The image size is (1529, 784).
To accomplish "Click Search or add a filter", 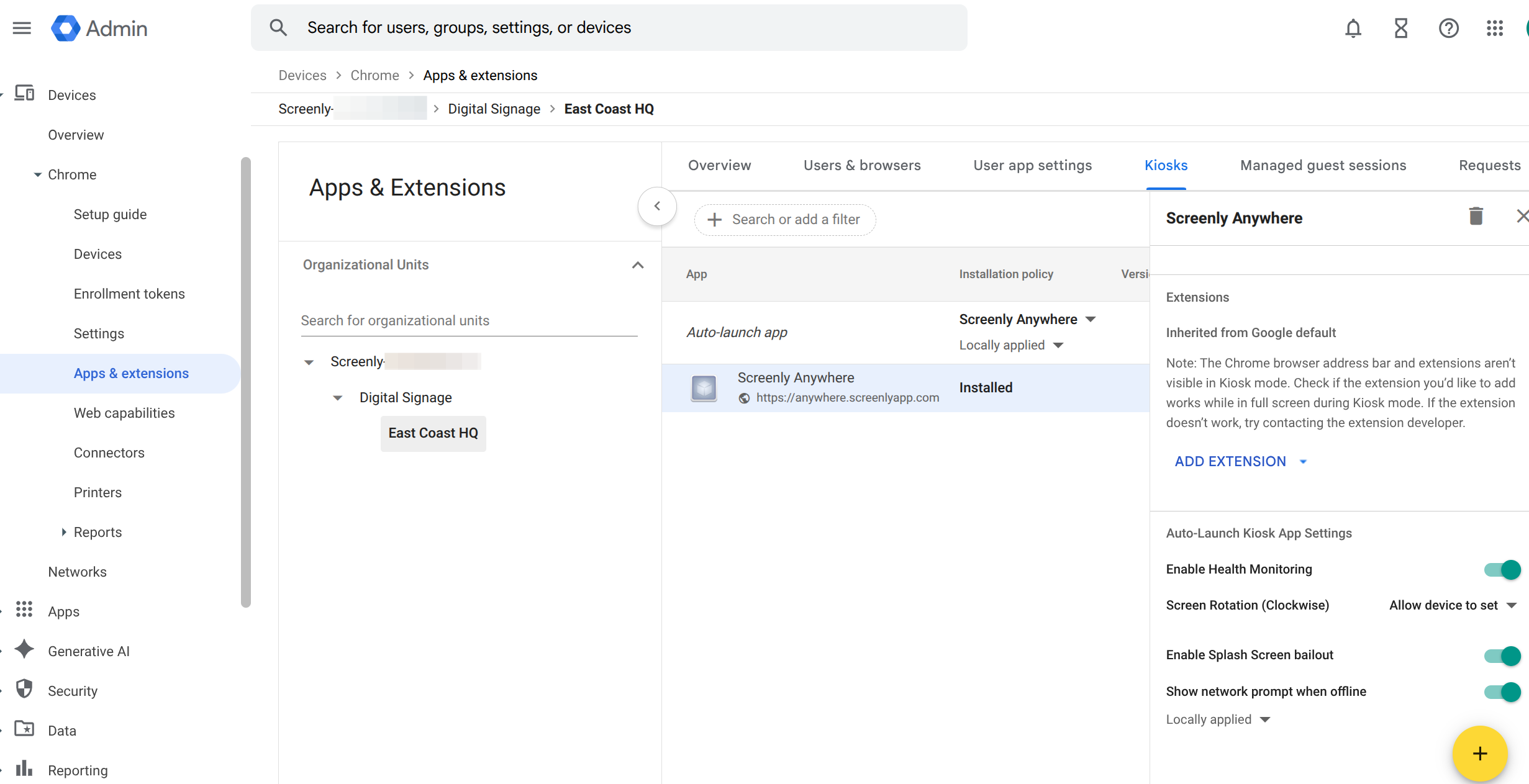I will 785,220.
